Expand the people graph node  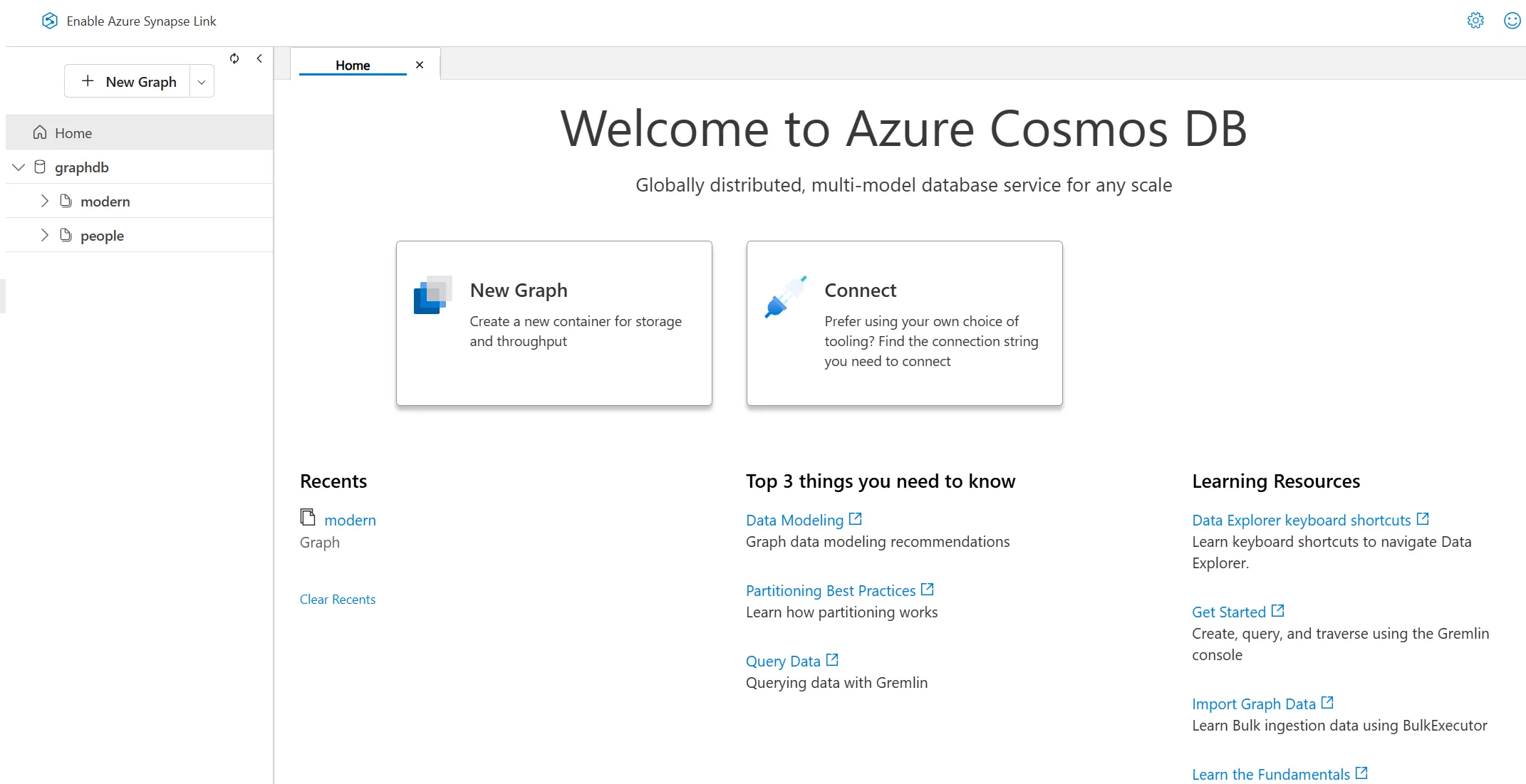coord(44,235)
